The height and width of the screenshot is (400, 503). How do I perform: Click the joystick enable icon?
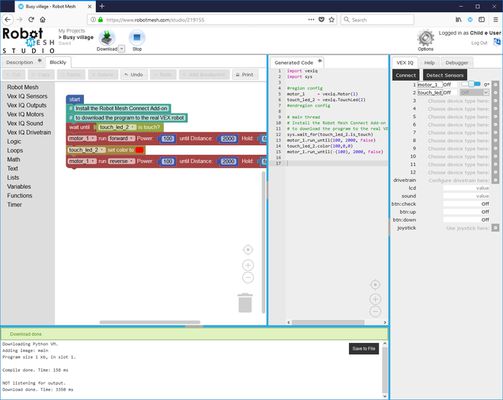[495, 228]
